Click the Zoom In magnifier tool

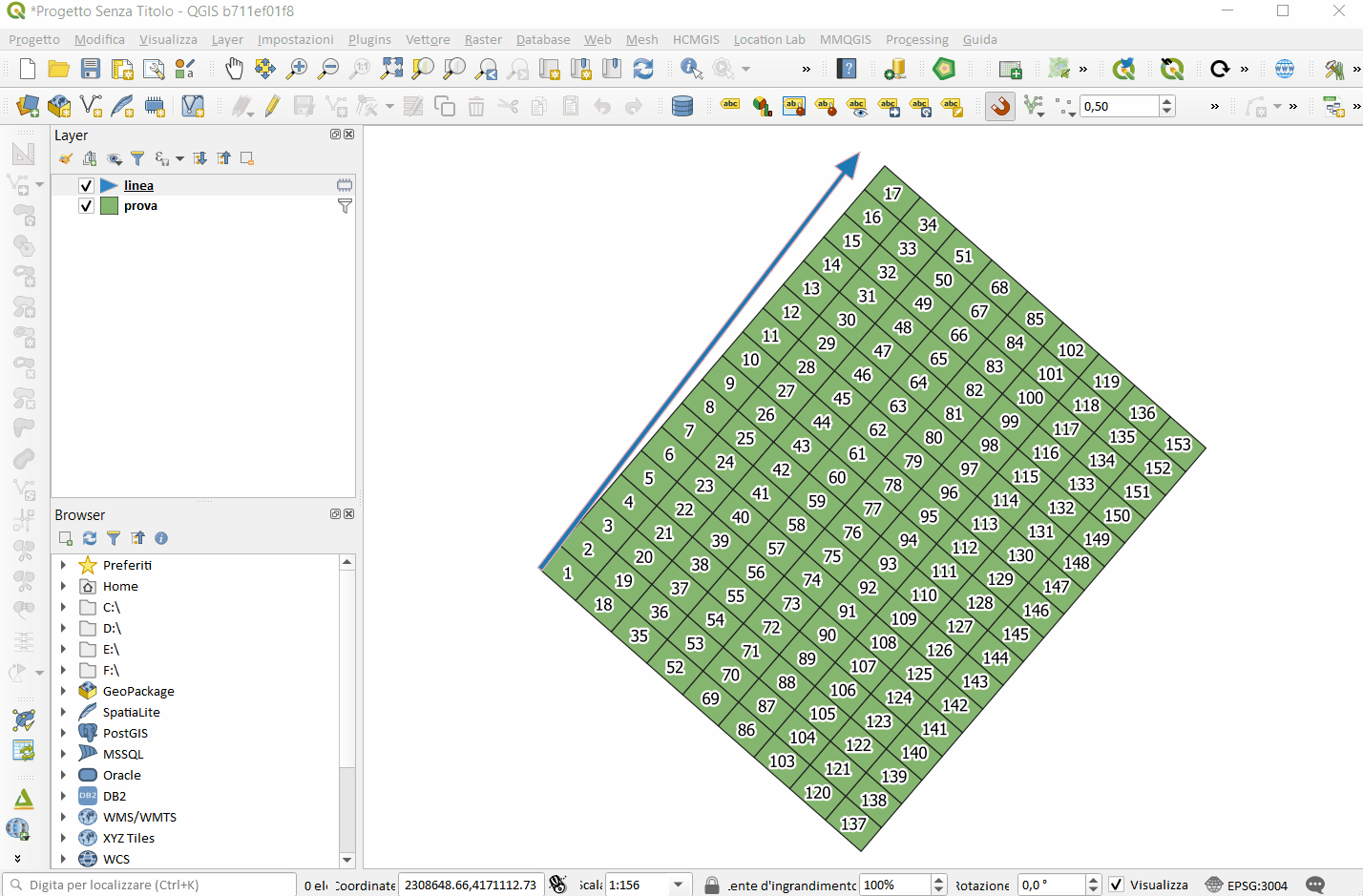[x=297, y=69]
